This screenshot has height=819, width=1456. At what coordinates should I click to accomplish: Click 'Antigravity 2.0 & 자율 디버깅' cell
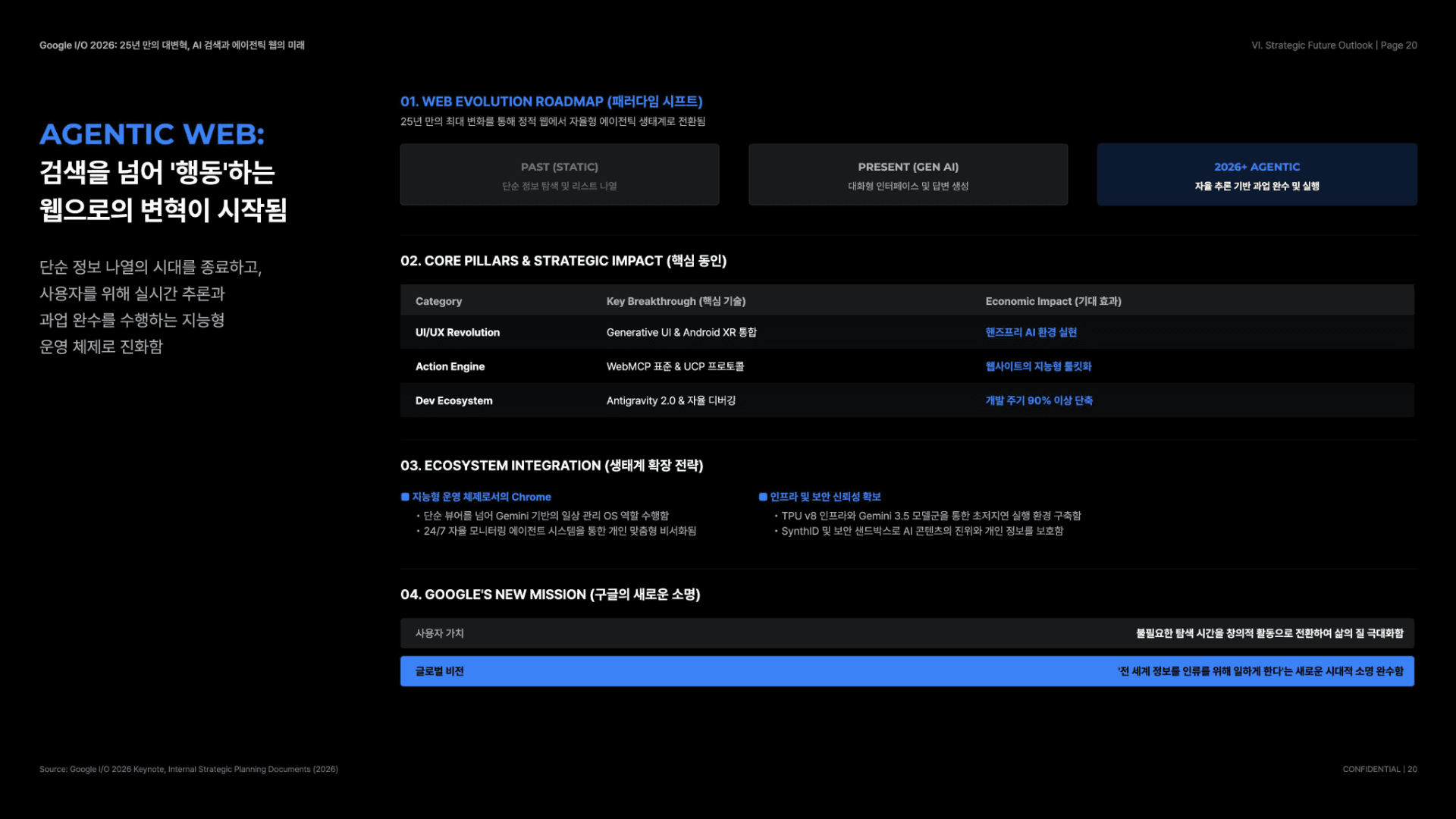pos(671,400)
